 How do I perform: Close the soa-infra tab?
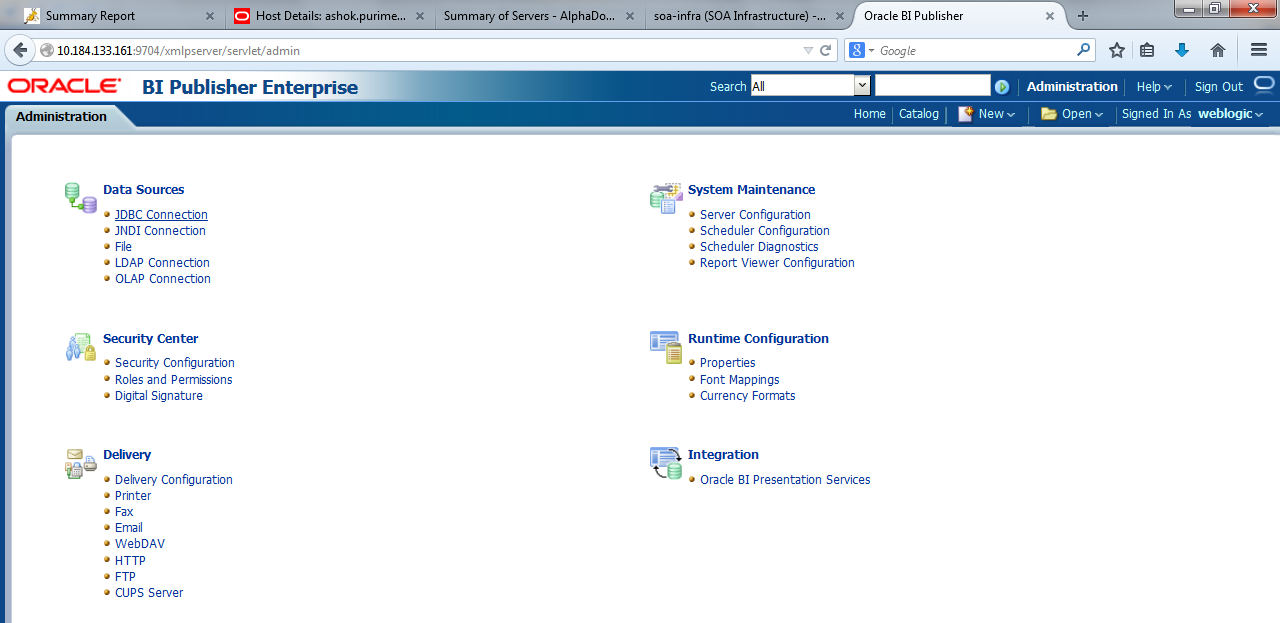(x=838, y=16)
